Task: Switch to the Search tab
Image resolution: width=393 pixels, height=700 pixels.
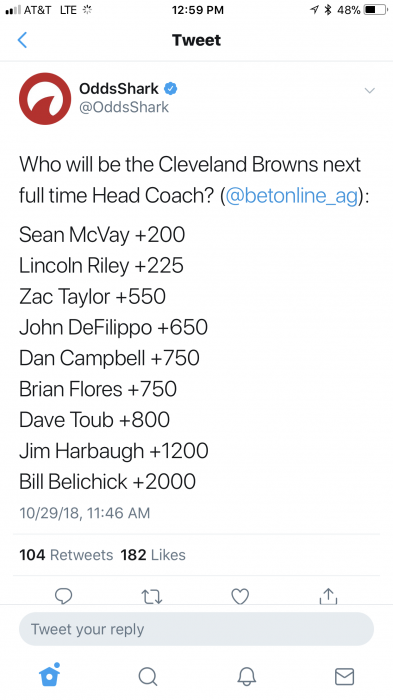Action: (x=148, y=676)
